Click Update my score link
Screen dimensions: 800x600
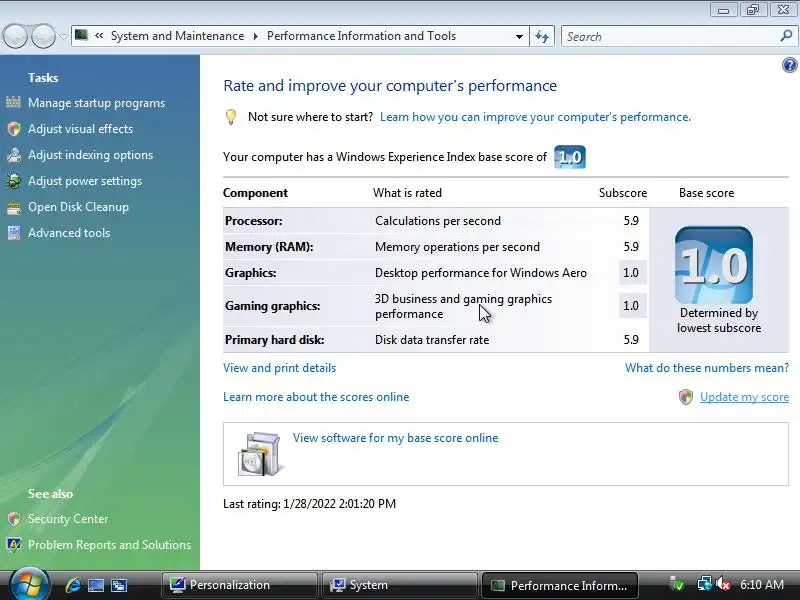(744, 397)
